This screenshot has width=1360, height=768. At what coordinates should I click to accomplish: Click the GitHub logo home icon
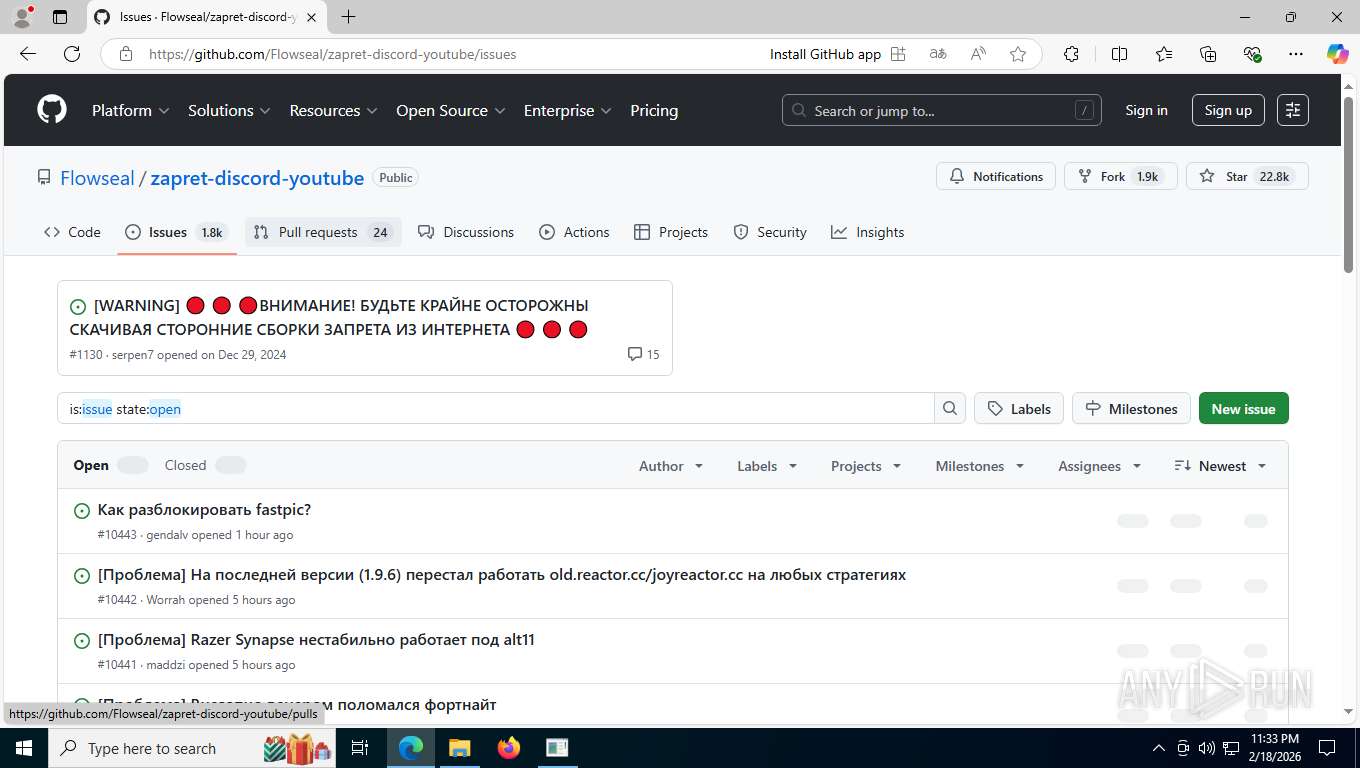(52, 110)
